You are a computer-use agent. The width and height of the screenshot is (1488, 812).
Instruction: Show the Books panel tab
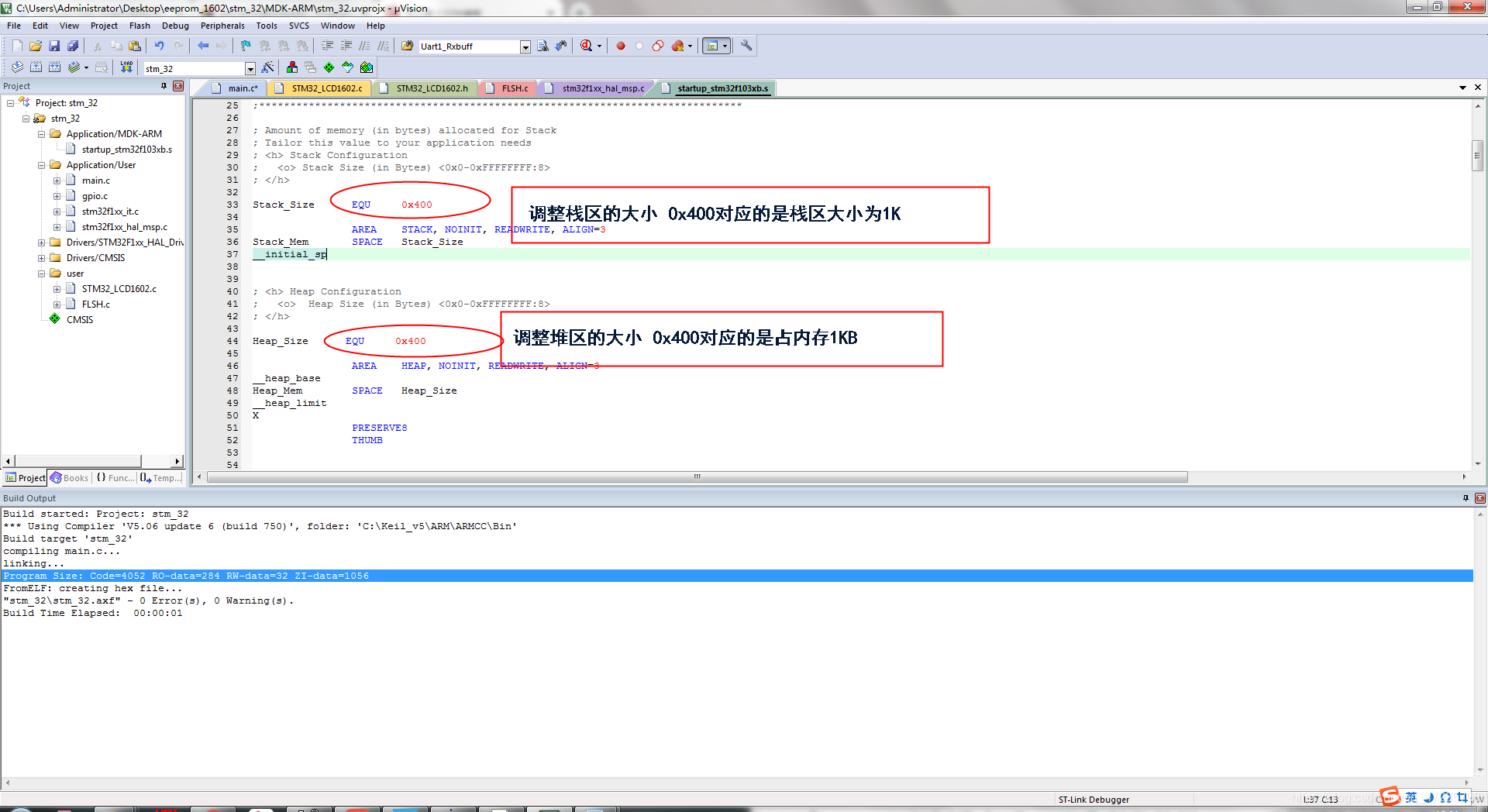(70, 478)
